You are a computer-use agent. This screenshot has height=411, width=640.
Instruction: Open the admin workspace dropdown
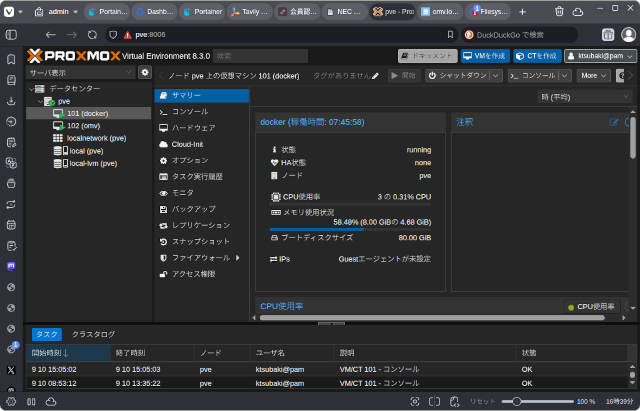56,11
